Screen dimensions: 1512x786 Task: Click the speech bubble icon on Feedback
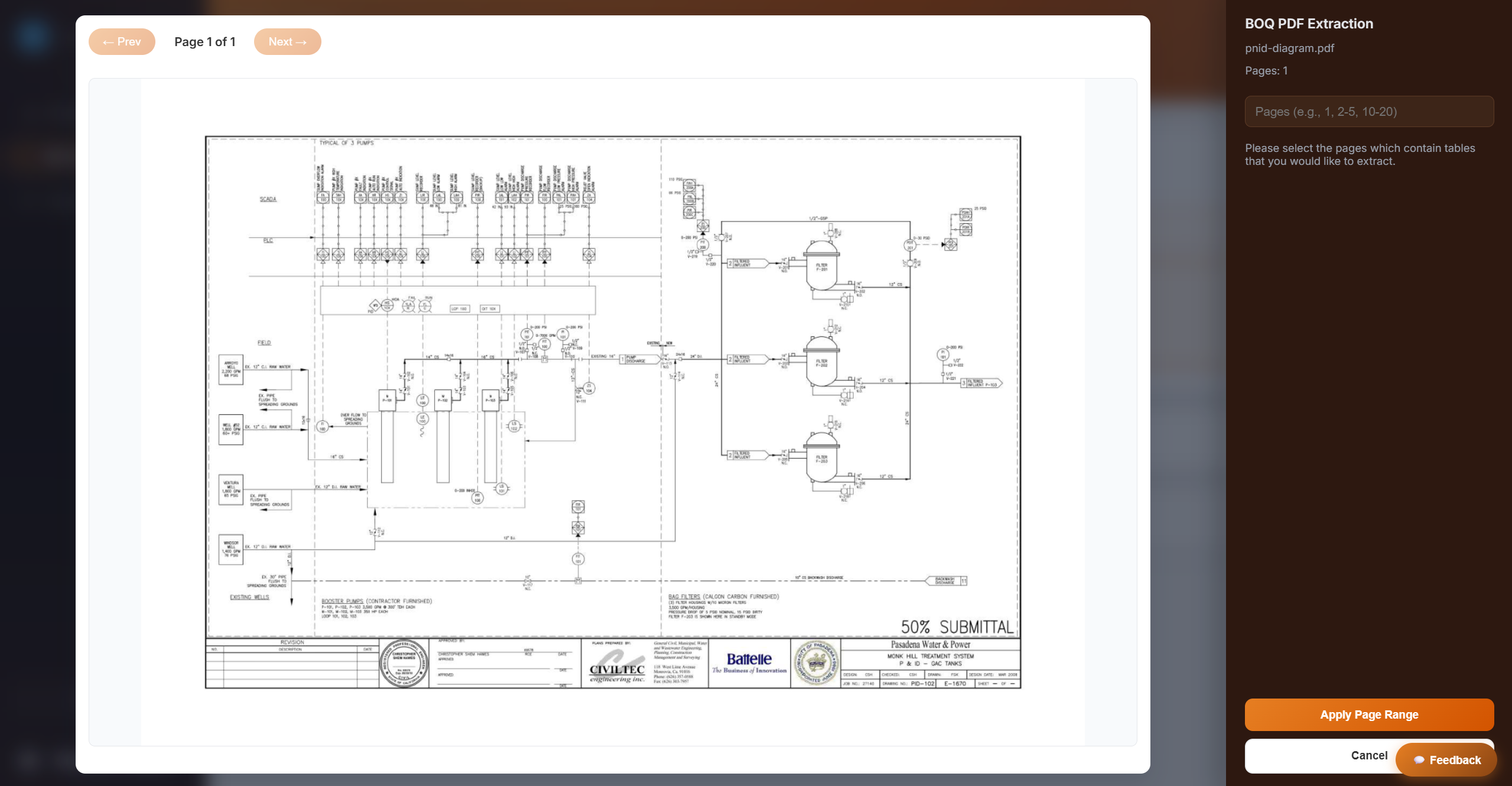pos(1419,760)
